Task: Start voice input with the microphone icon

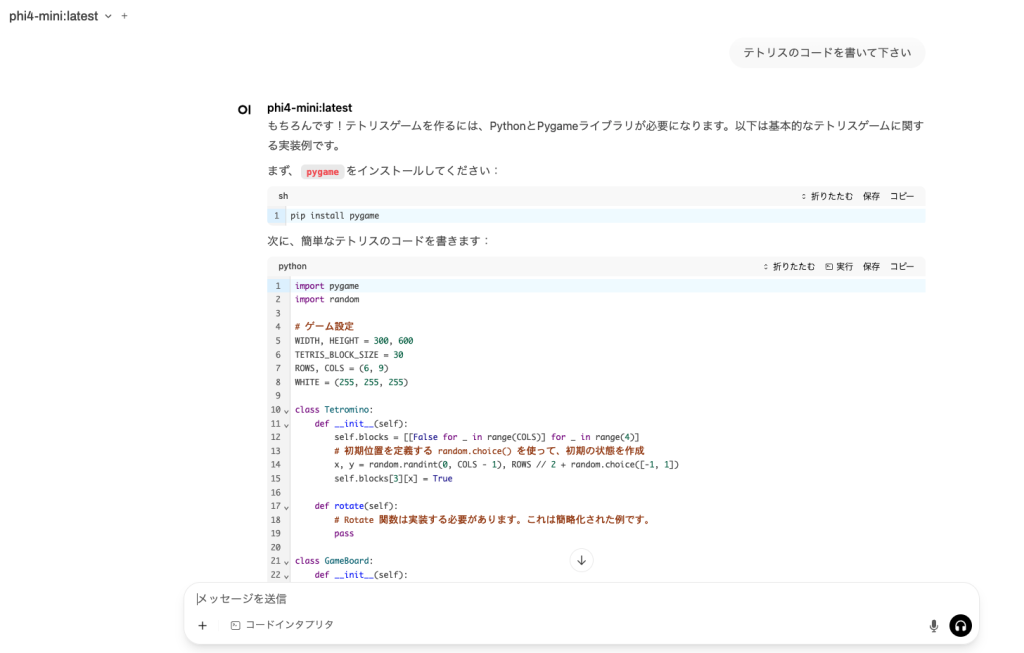Action: point(933,626)
